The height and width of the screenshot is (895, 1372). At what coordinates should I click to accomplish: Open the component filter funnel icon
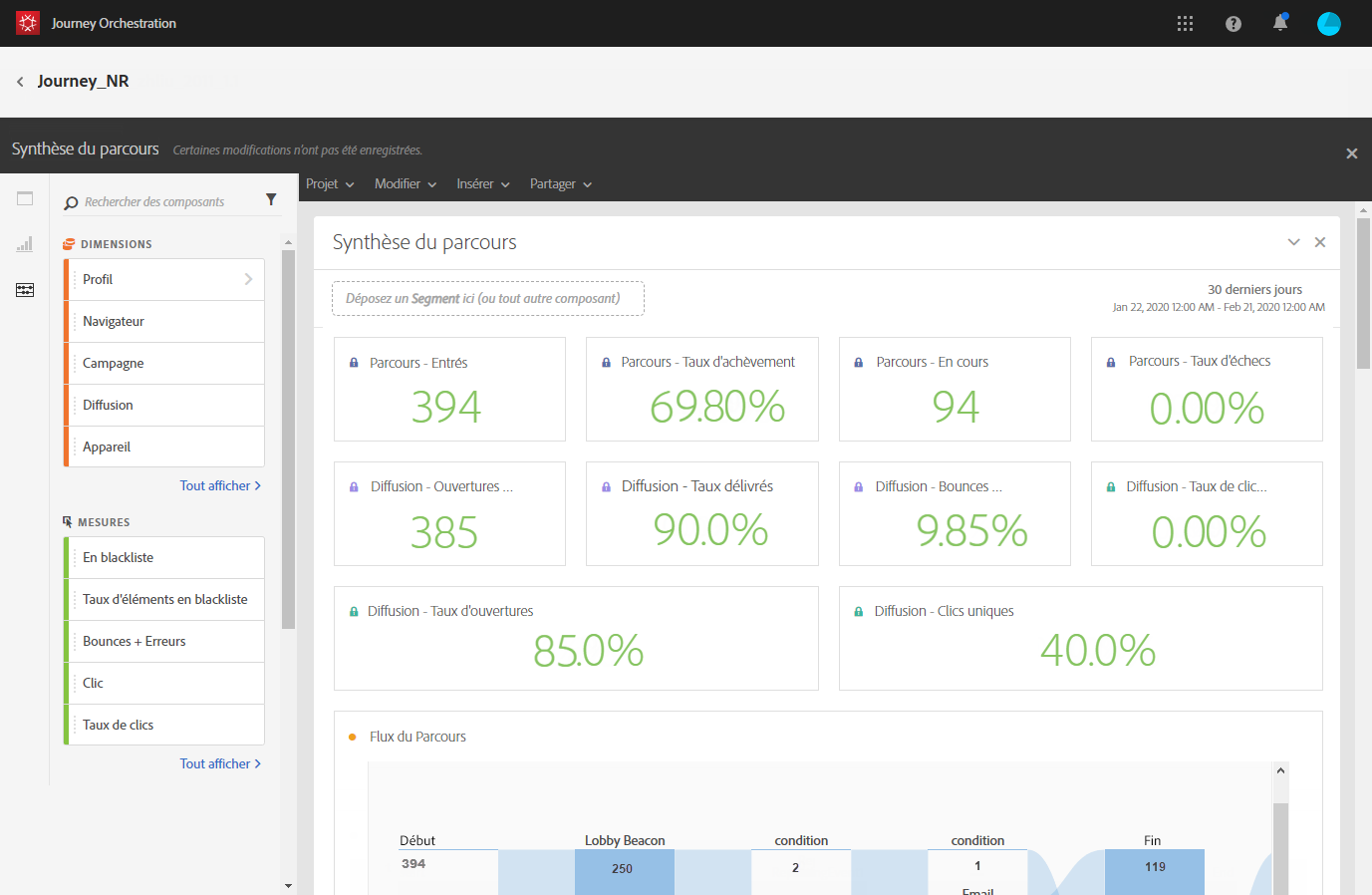point(271,199)
